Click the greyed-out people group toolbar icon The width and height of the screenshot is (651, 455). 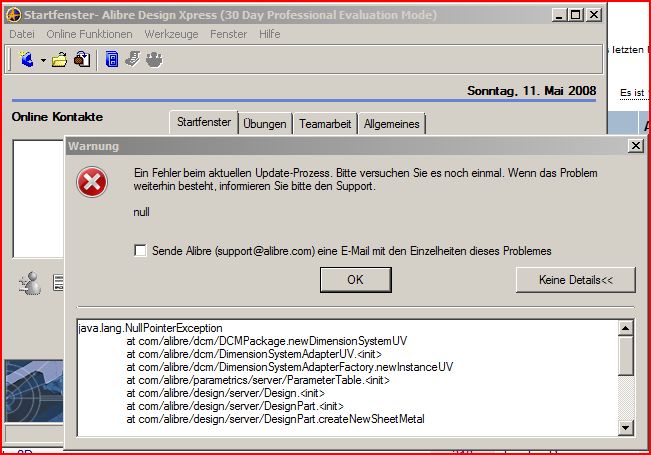(154, 59)
